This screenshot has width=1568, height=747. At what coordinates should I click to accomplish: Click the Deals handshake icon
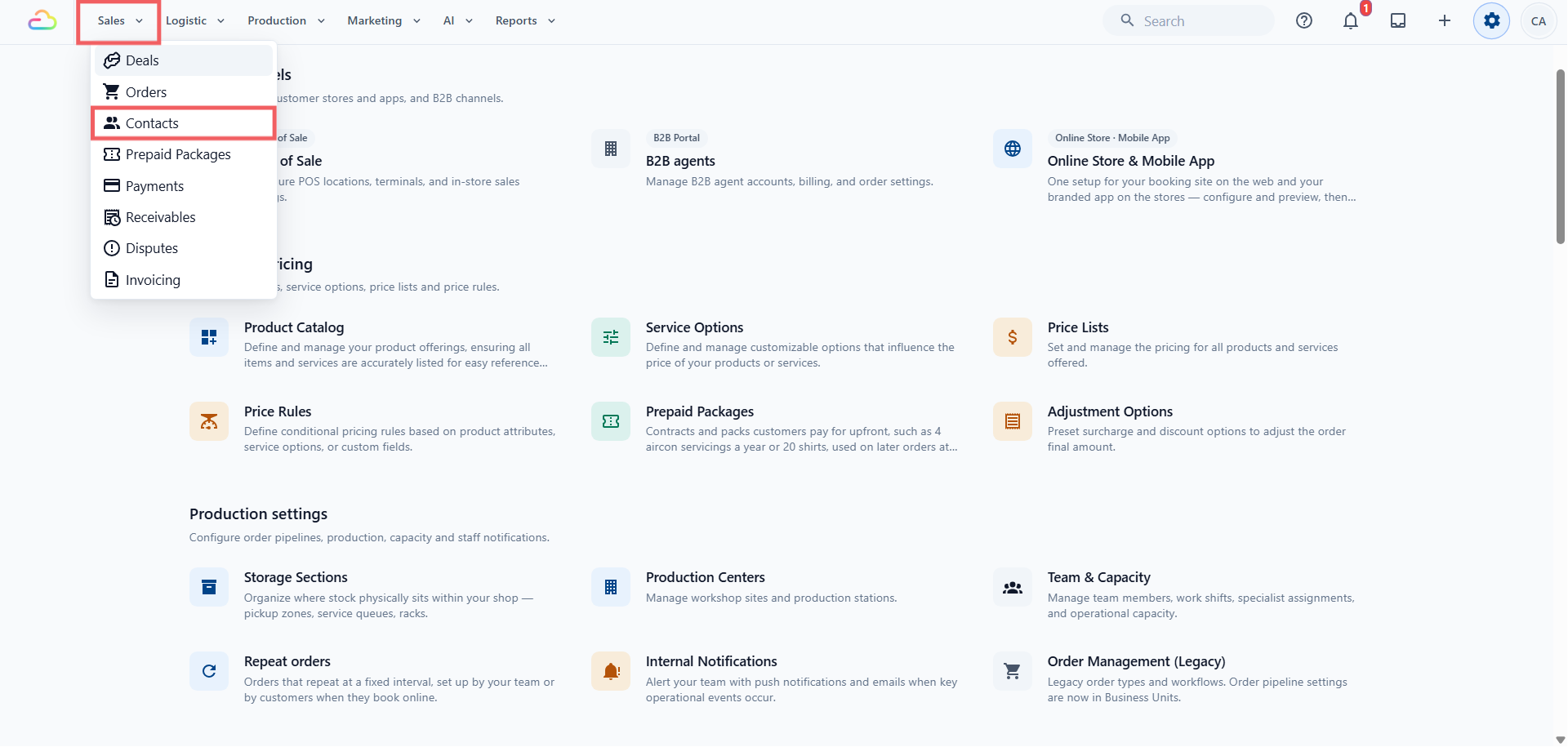click(112, 60)
